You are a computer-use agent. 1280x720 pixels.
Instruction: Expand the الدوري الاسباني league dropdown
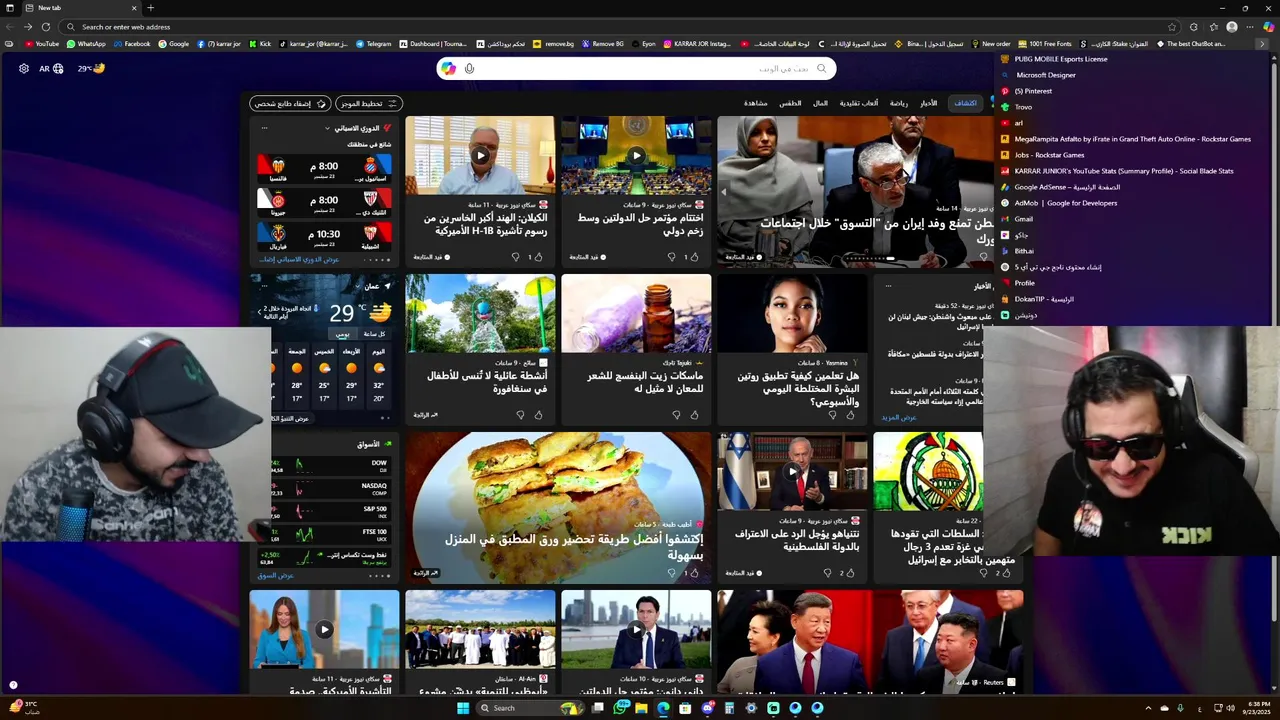(x=327, y=128)
